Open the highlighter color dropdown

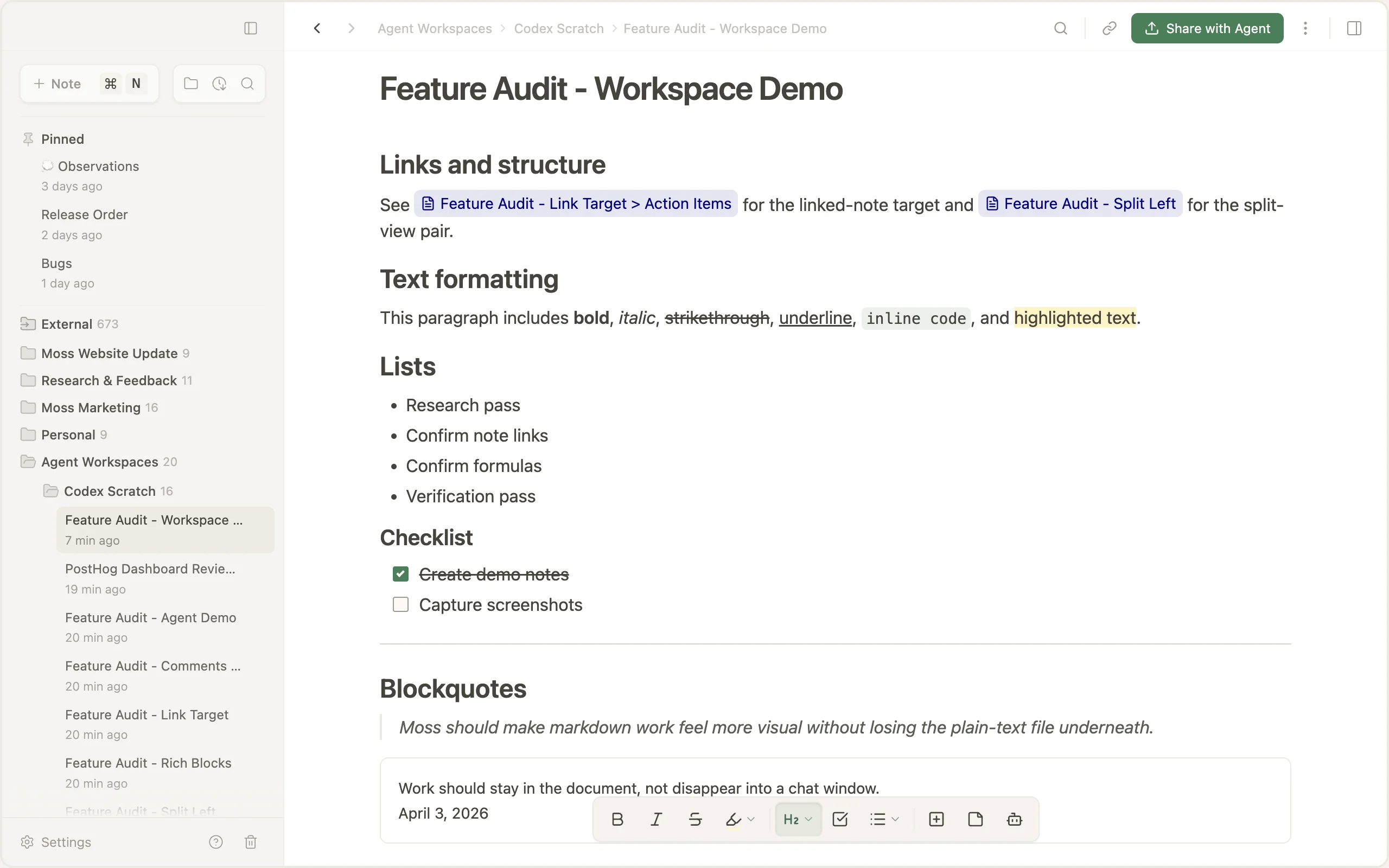[751, 819]
